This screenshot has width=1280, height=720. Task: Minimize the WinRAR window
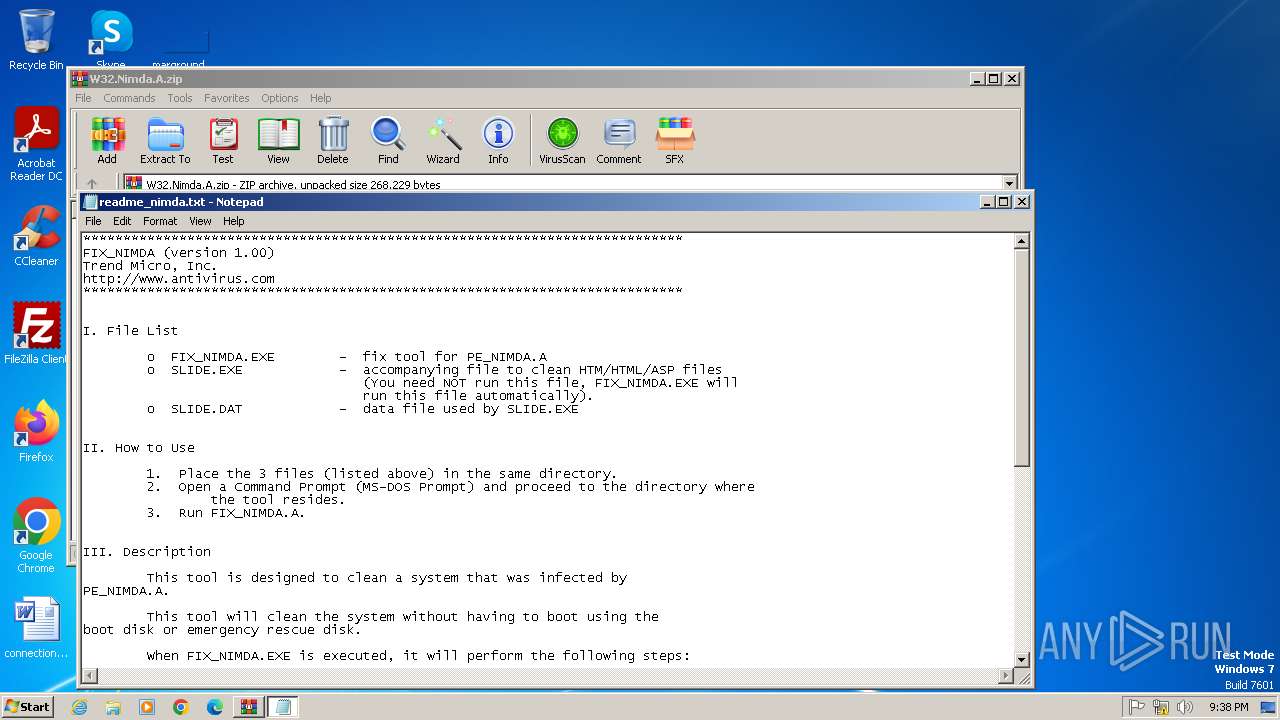point(976,78)
